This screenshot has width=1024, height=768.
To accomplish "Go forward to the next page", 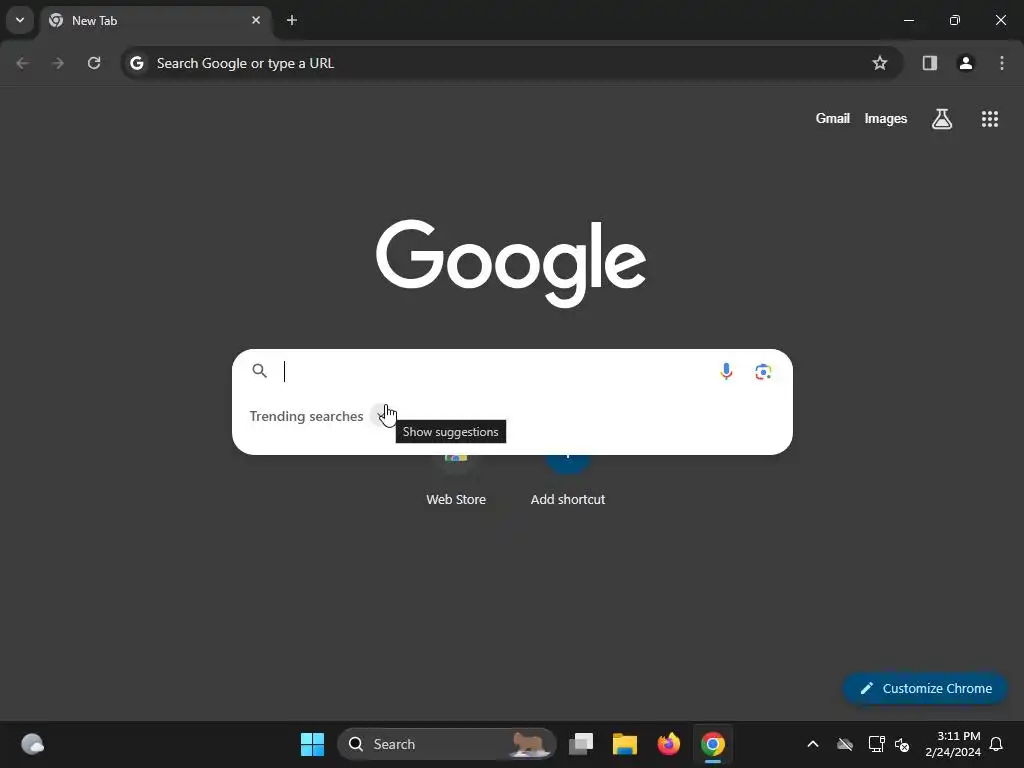I will pyautogui.click(x=58, y=63).
